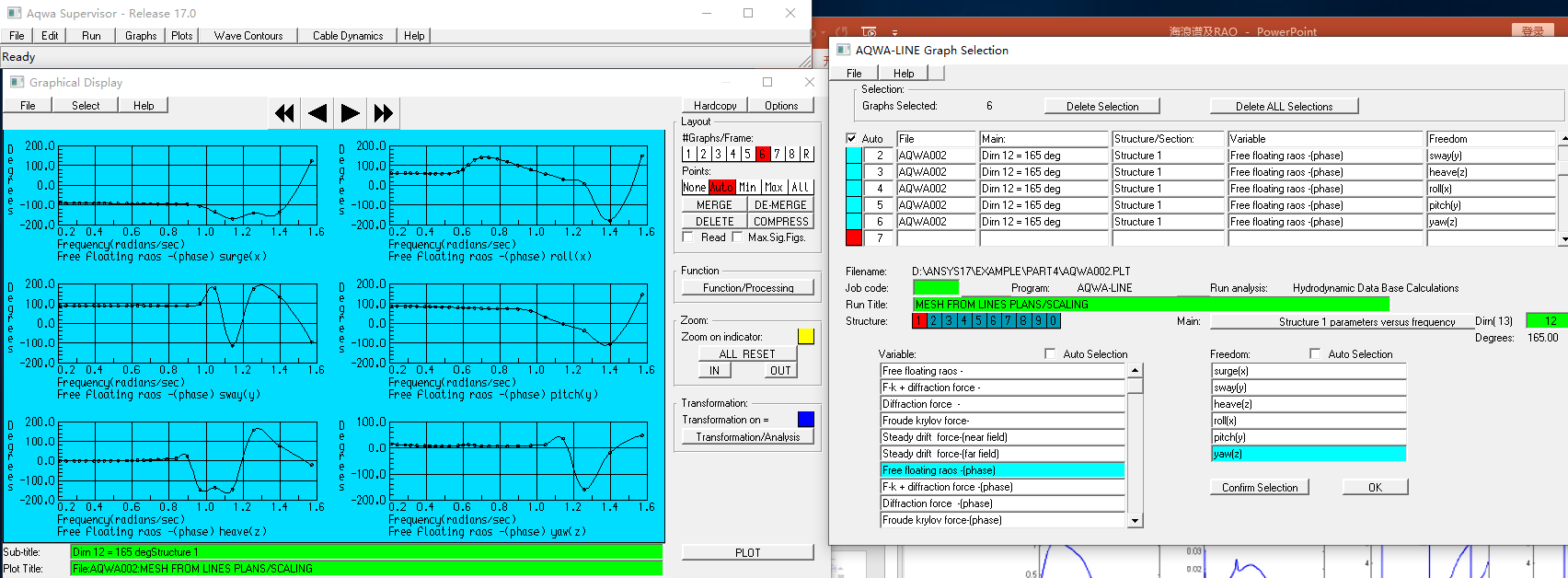Image resolution: width=1568 pixels, height=578 pixels.
Task: Enable Auto Selection for Variable list
Action: (x=1050, y=354)
